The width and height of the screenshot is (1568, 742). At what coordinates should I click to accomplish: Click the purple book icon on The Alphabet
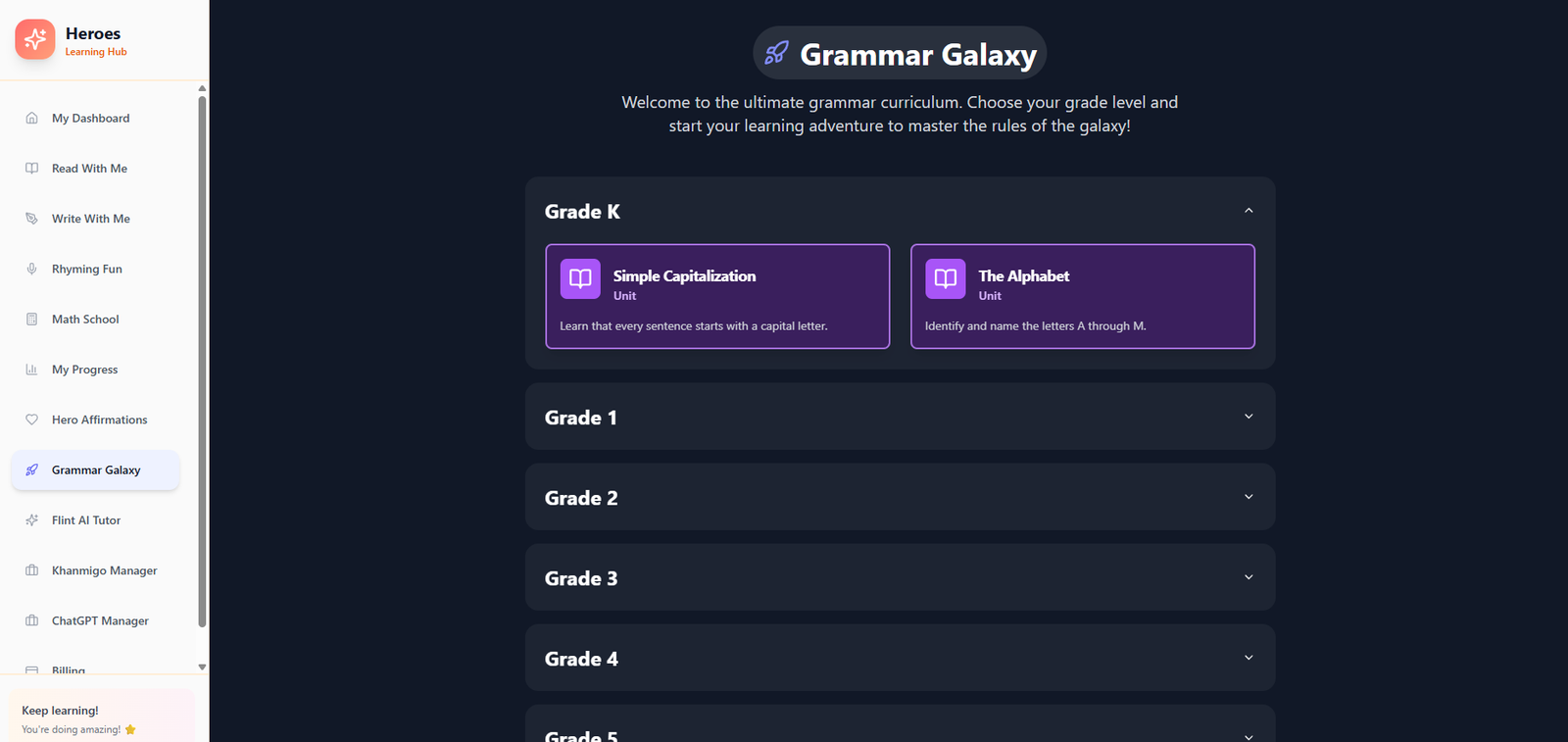[945, 278]
